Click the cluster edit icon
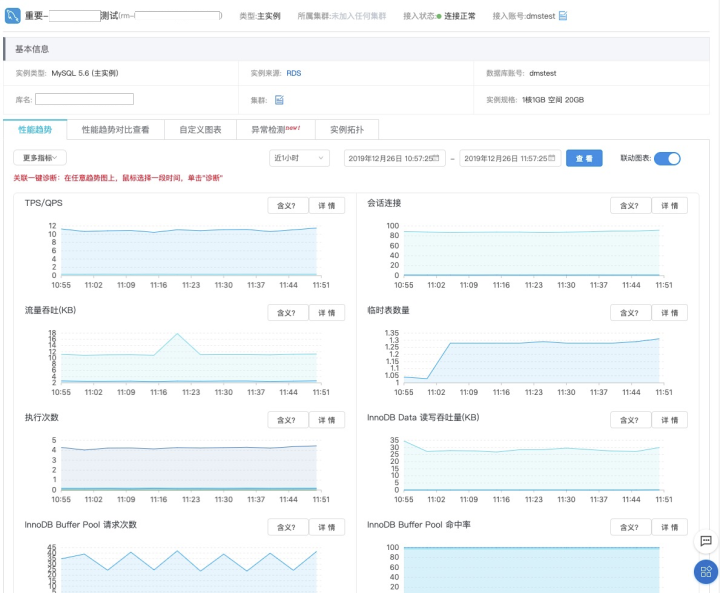The image size is (720, 593). click(279, 100)
